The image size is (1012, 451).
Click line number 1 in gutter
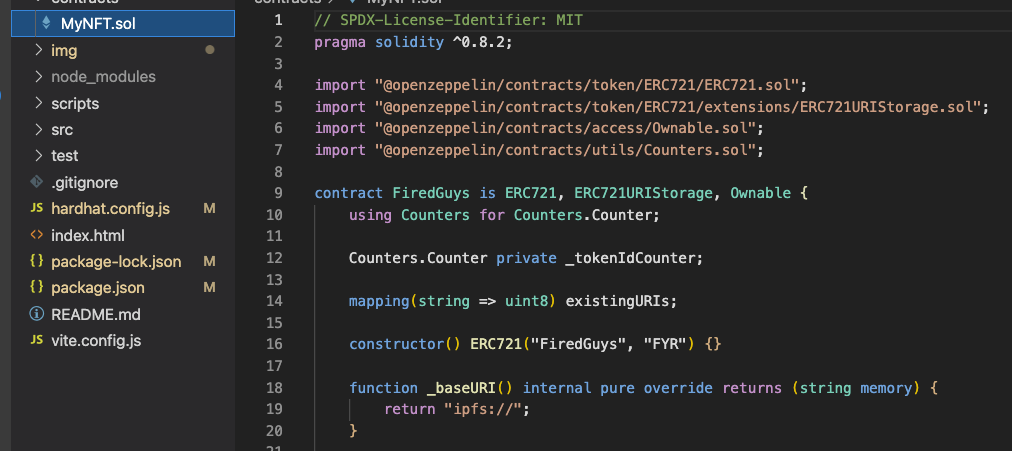278,20
